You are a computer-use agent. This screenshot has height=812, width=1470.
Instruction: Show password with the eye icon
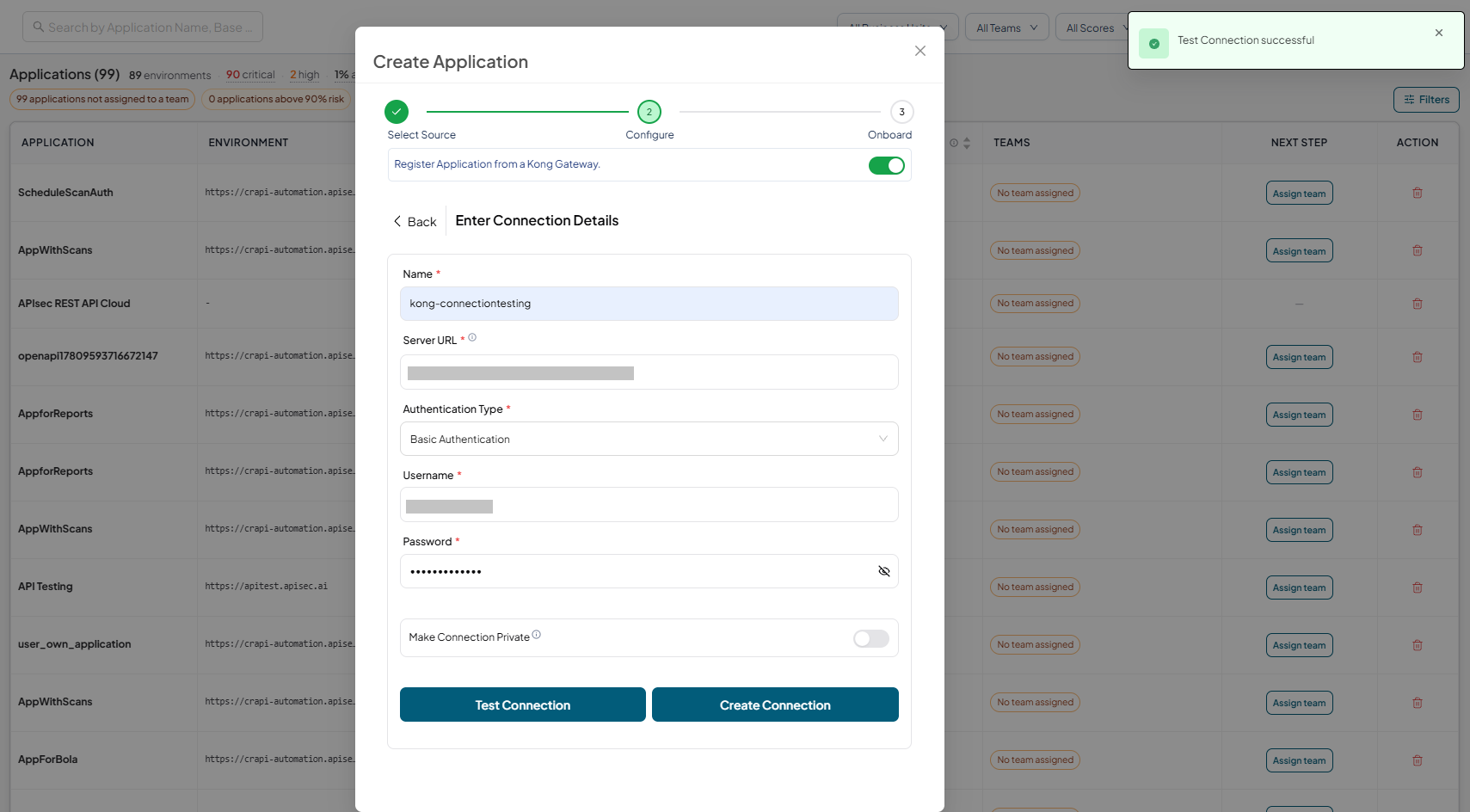tap(883, 571)
